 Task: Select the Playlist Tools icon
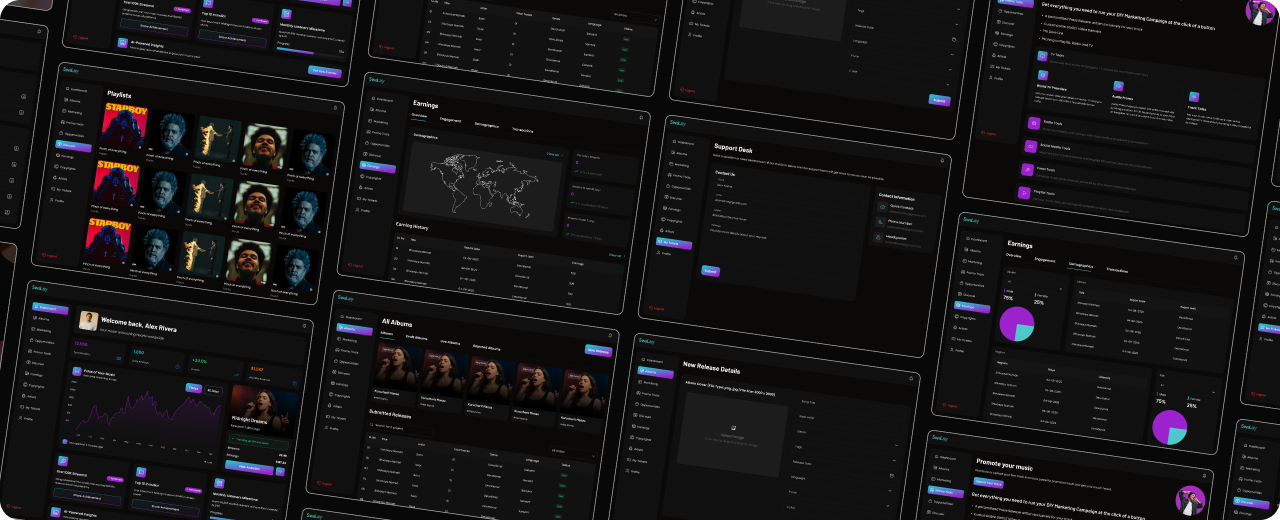pos(1024,194)
